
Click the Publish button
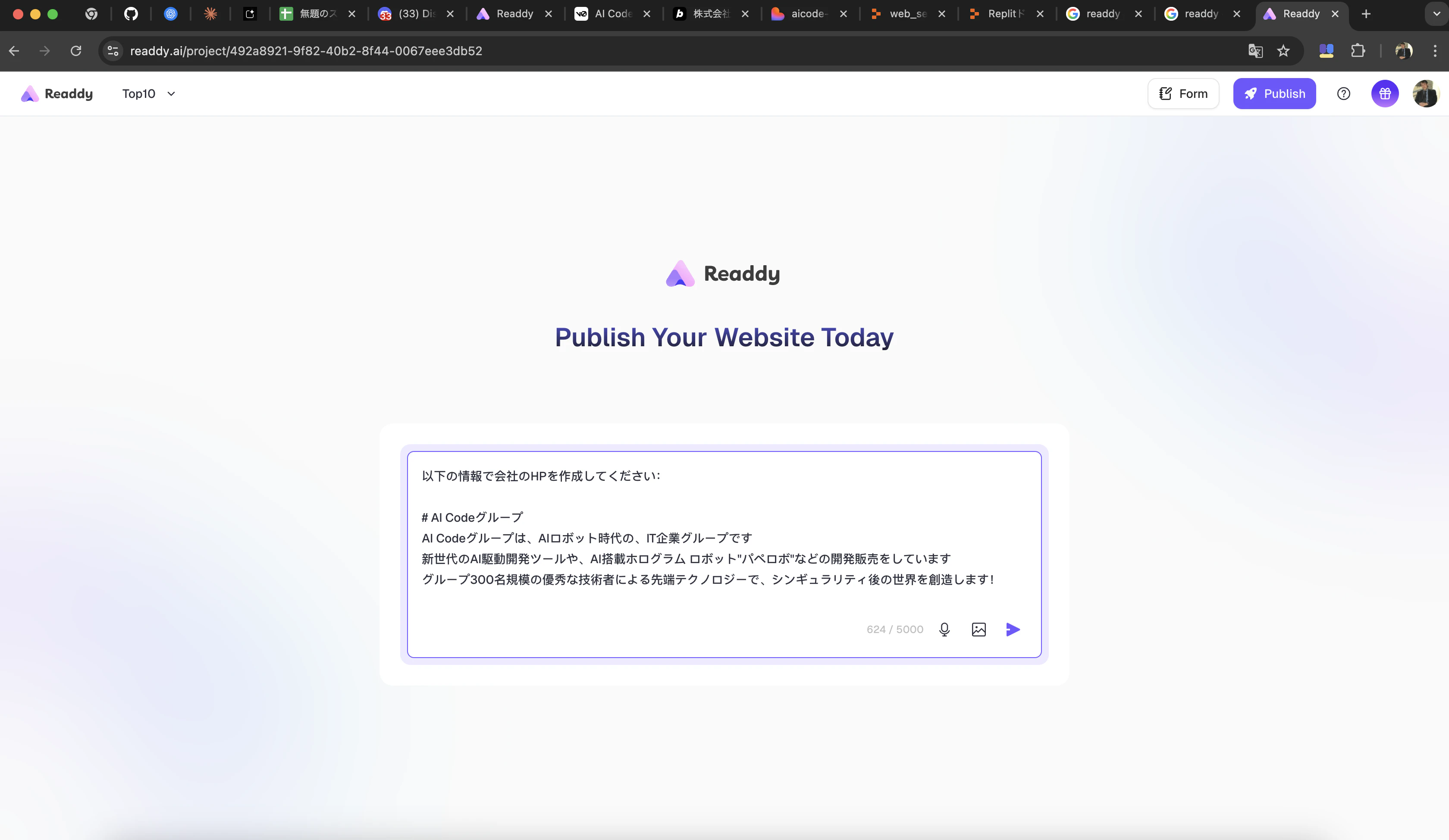pyautogui.click(x=1274, y=94)
